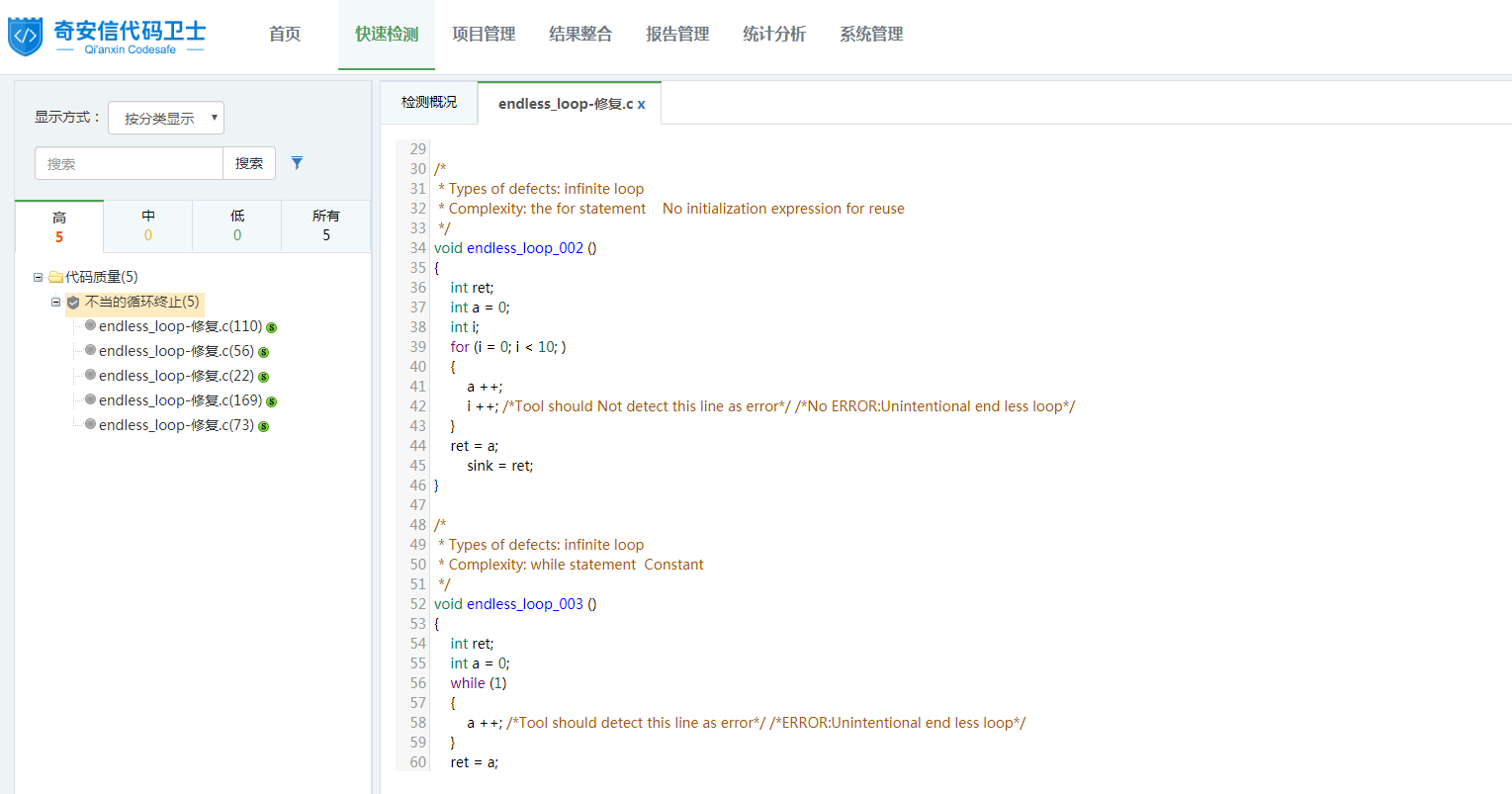Image resolution: width=1512 pixels, height=794 pixels.
Task: Switch to the 检测概况 tab
Action: click(429, 103)
